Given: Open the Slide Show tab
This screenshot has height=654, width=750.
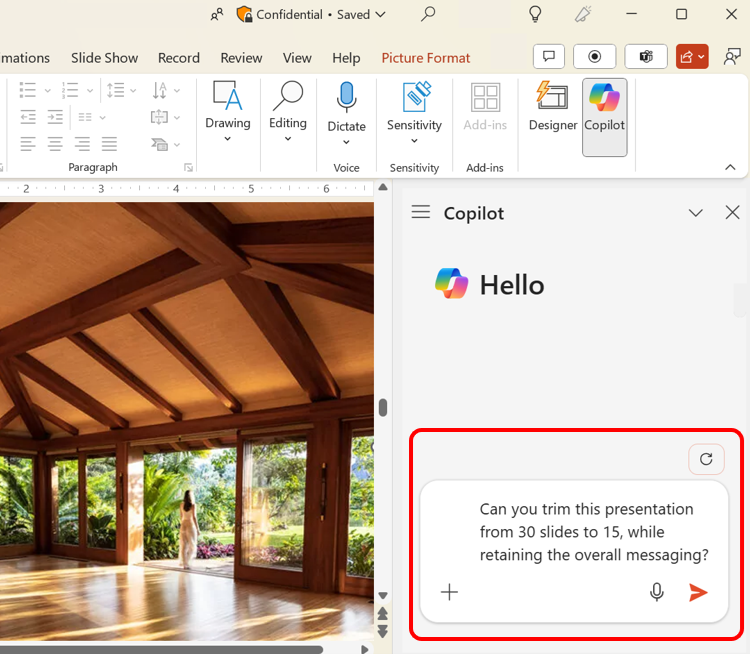Looking at the screenshot, I should click(104, 58).
